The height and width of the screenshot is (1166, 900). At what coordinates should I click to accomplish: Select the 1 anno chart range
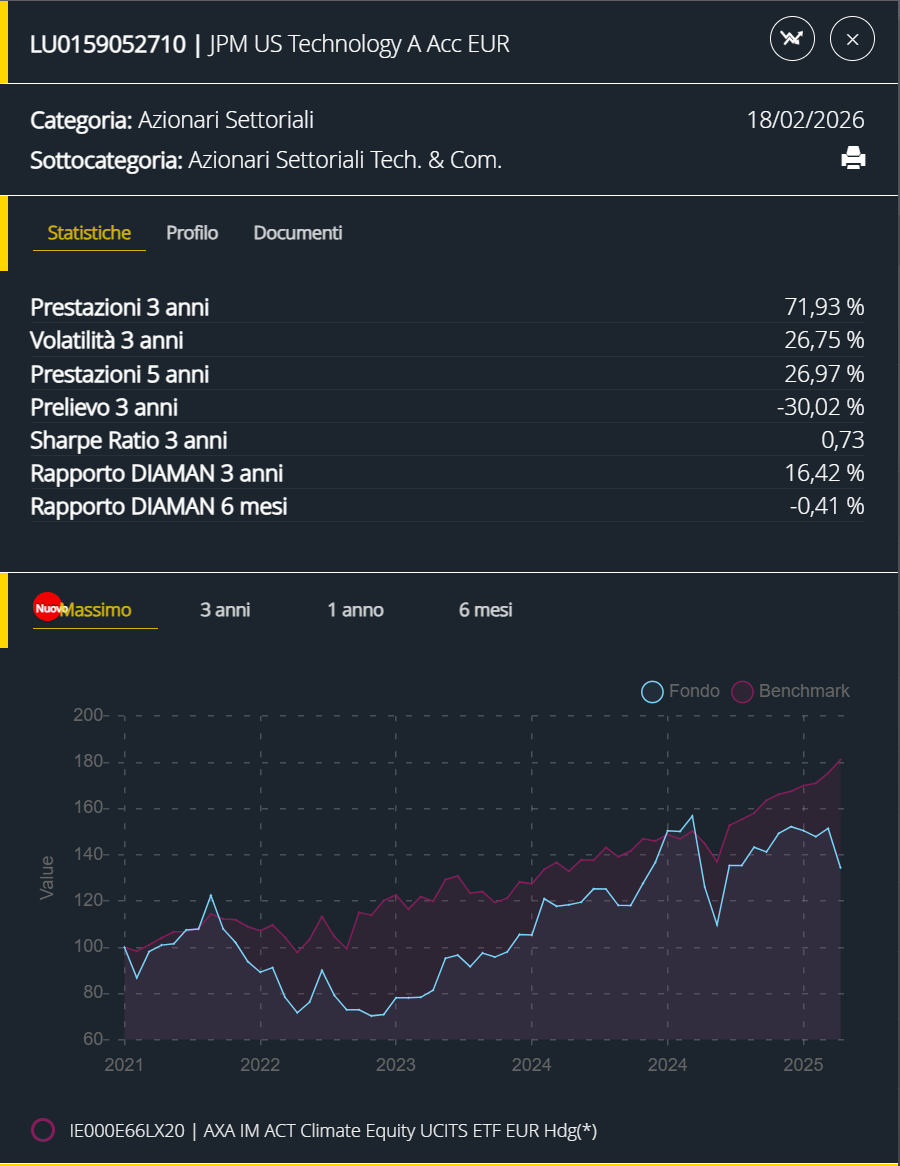[x=355, y=610]
